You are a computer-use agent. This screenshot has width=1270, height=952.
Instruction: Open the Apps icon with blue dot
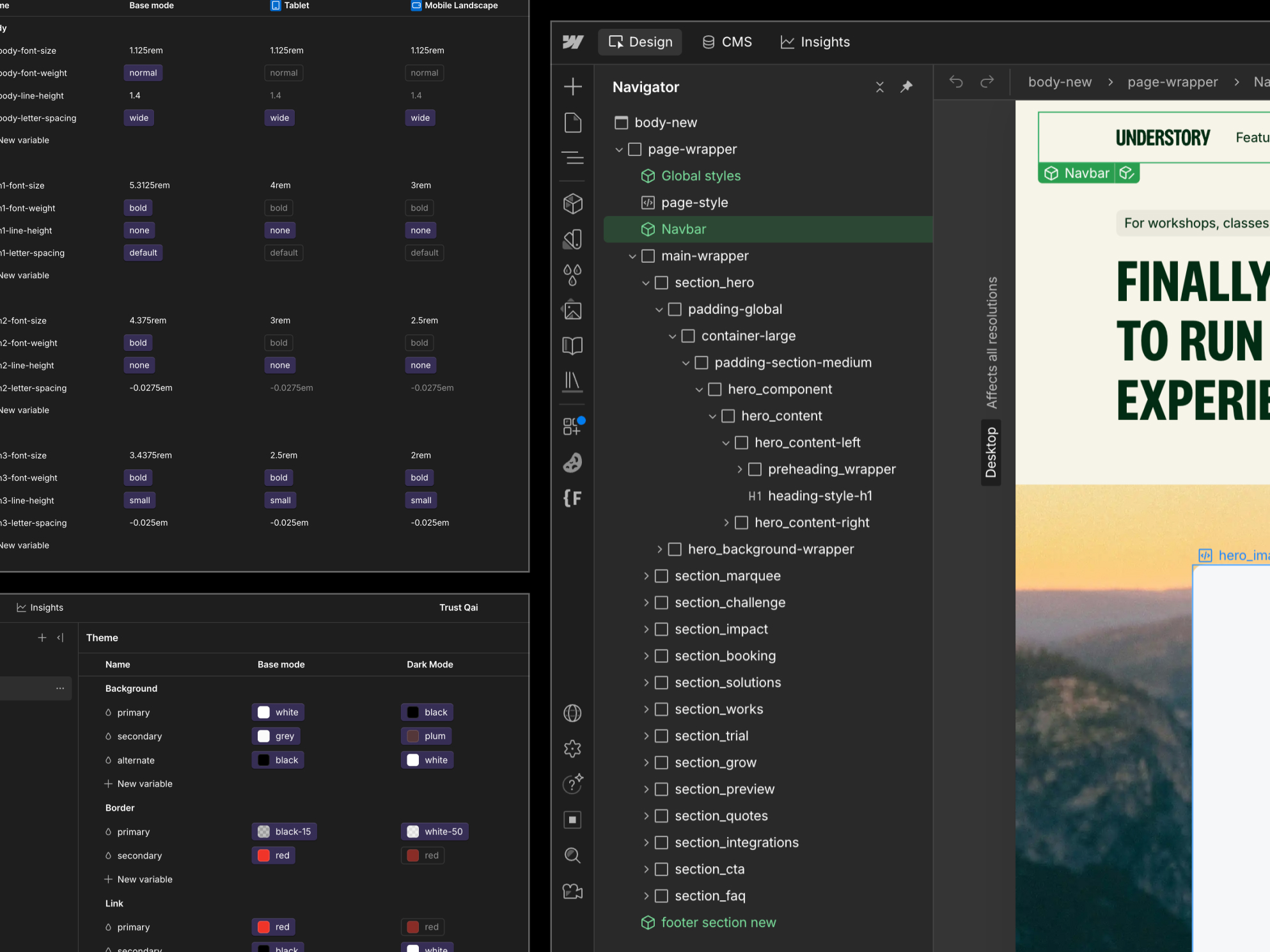[x=573, y=426]
